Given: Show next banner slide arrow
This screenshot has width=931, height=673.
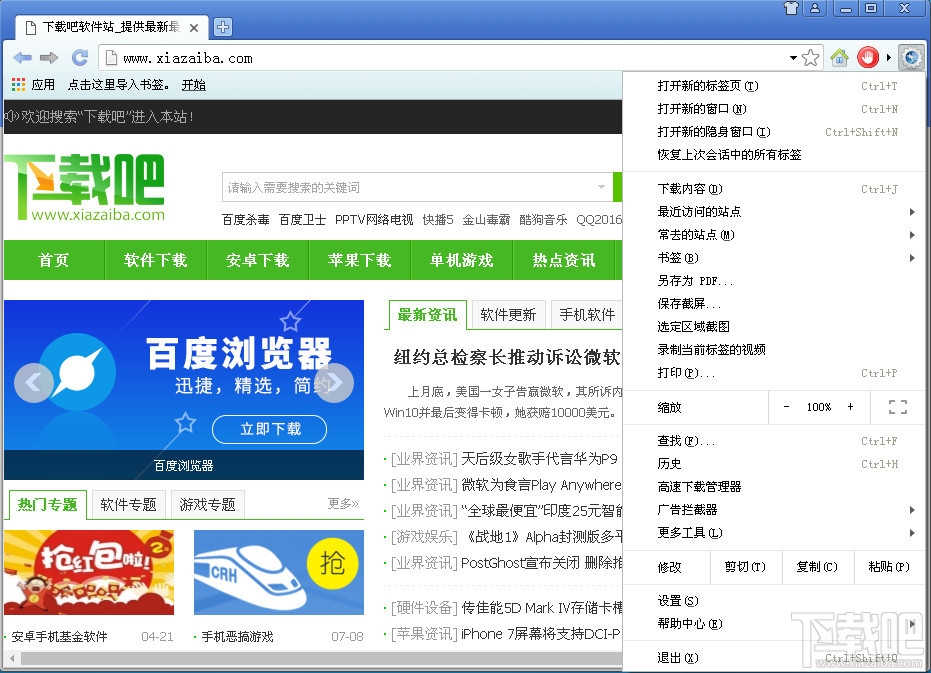Looking at the screenshot, I should point(334,383).
